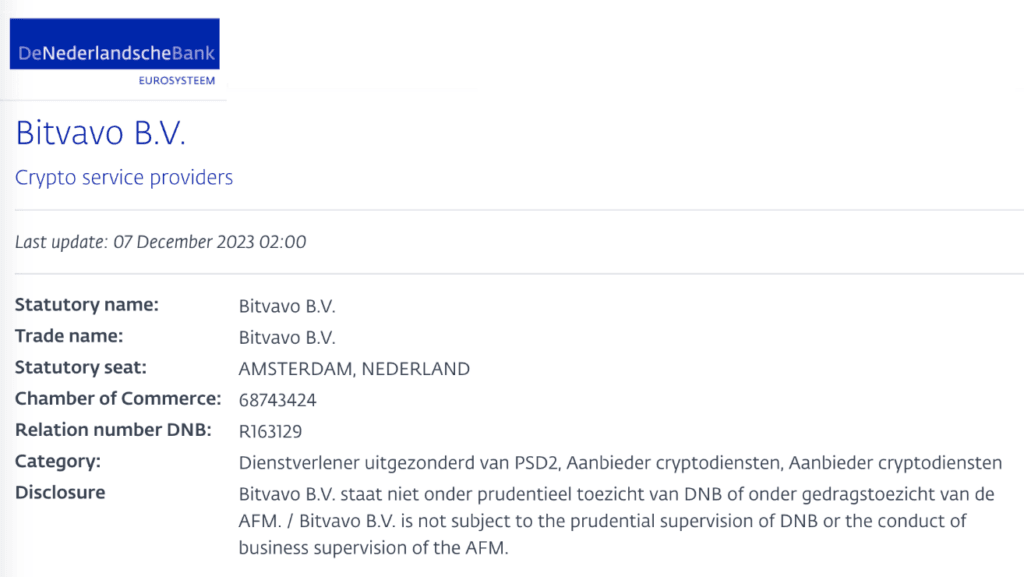1024x577 pixels.
Task: Select the Statutory name value Bitvavo B.V.
Action: pyautogui.click(x=287, y=306)
